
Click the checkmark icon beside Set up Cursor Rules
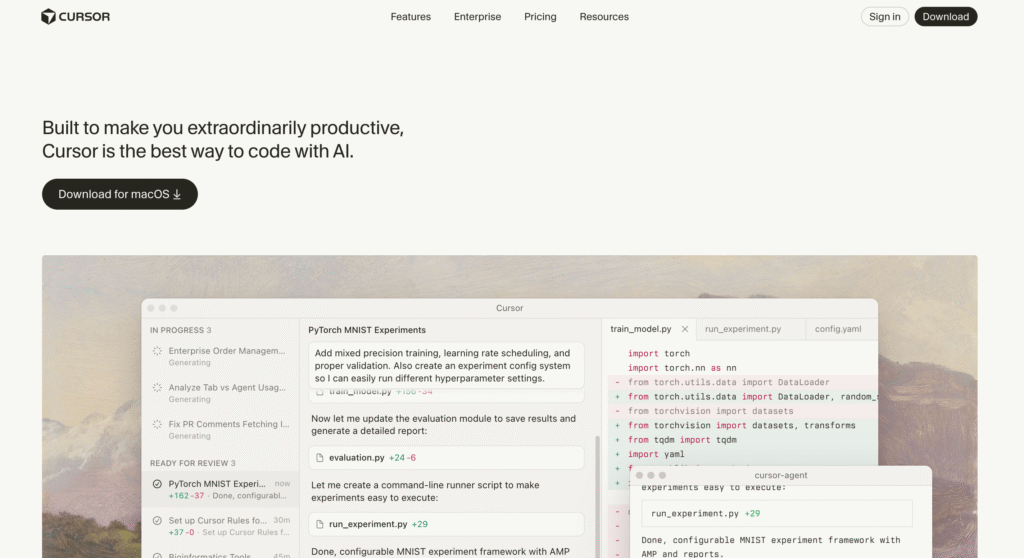(x=157, y=521)
